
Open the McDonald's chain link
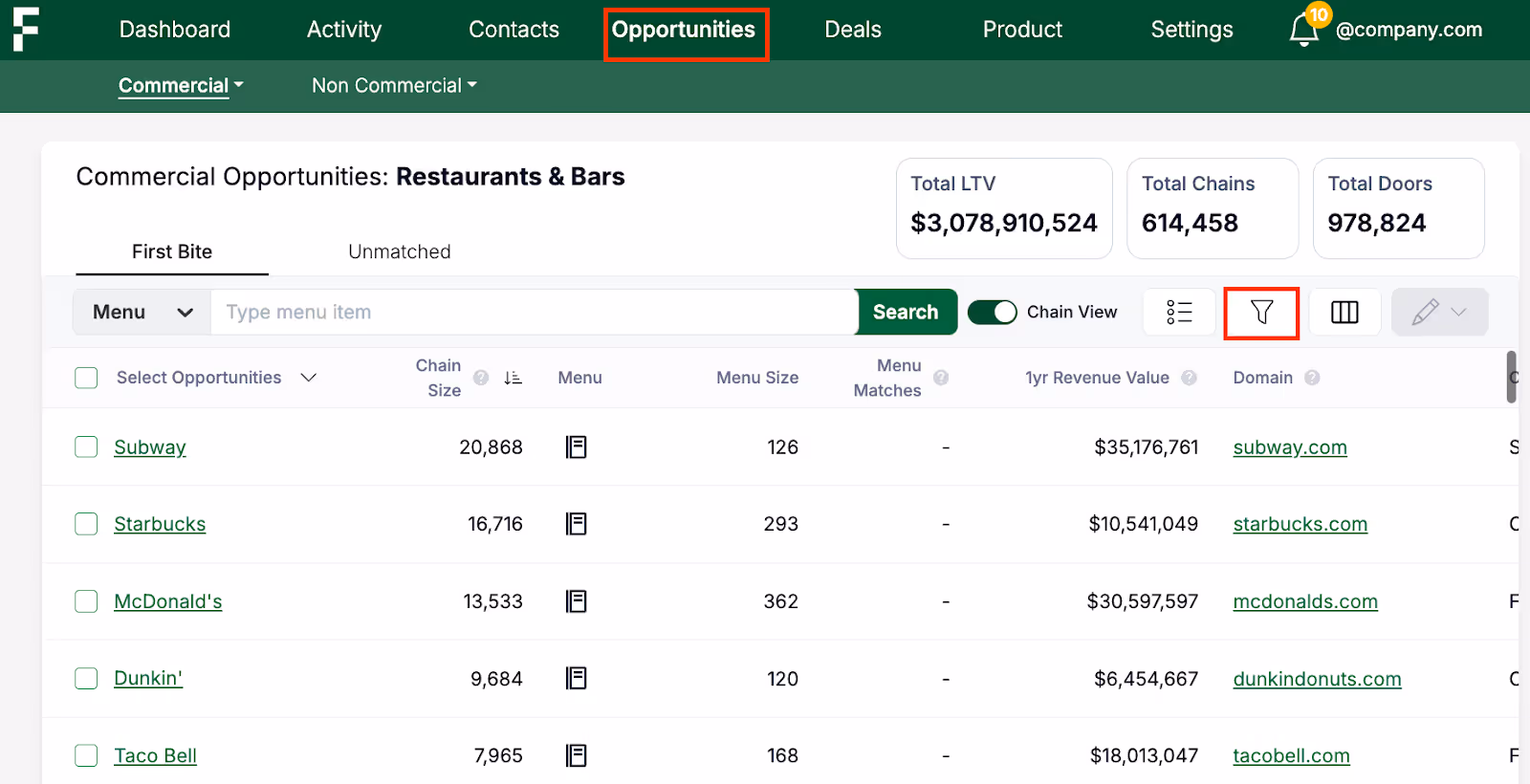click(168, 601)
